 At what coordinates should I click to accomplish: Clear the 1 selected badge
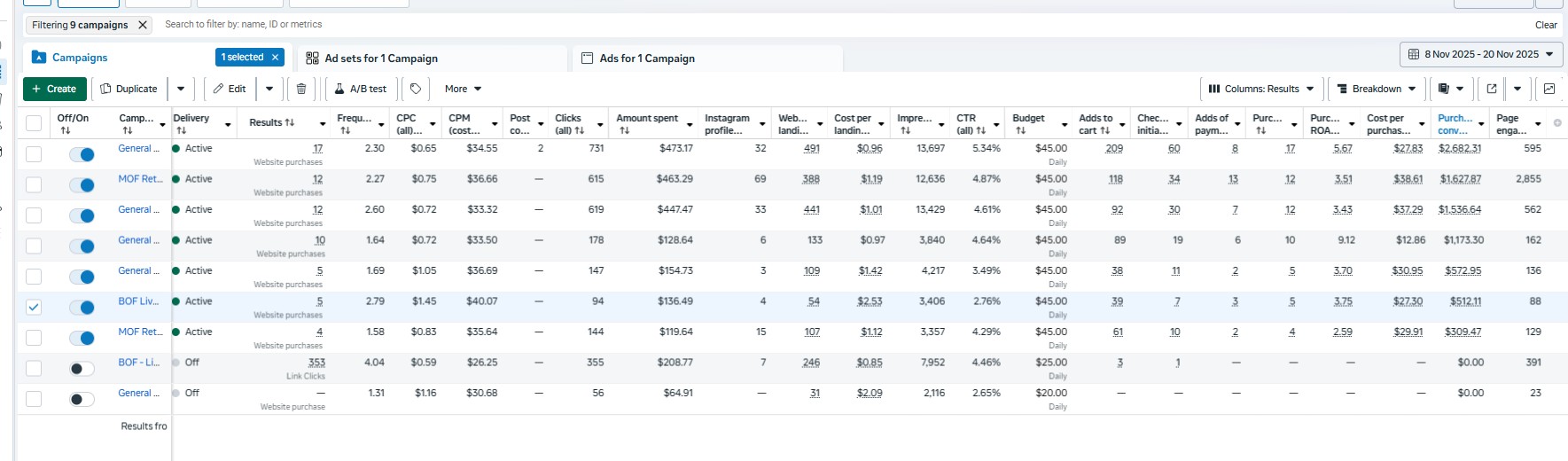click(x=276, y=58)
